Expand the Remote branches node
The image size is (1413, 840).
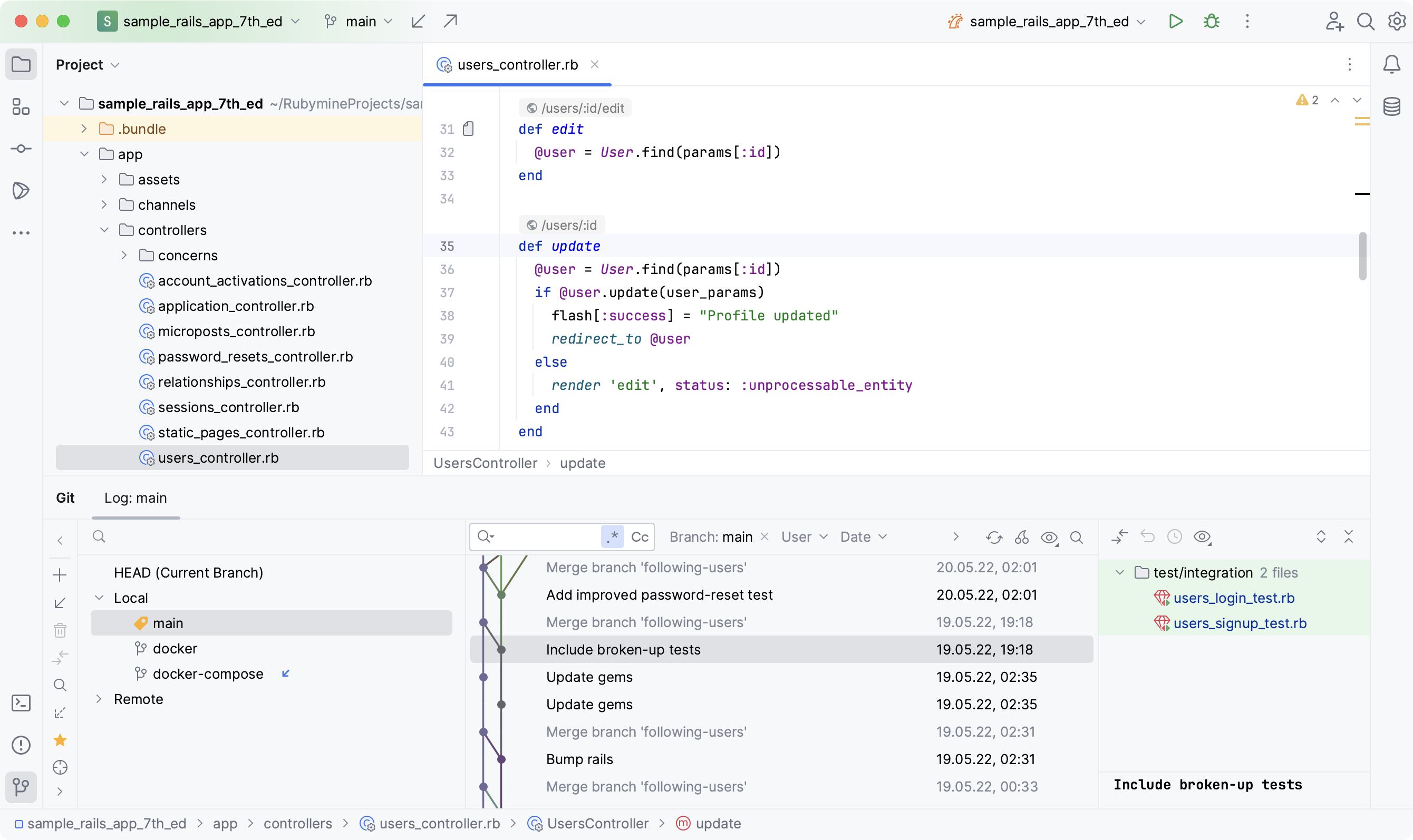[100, 698]
